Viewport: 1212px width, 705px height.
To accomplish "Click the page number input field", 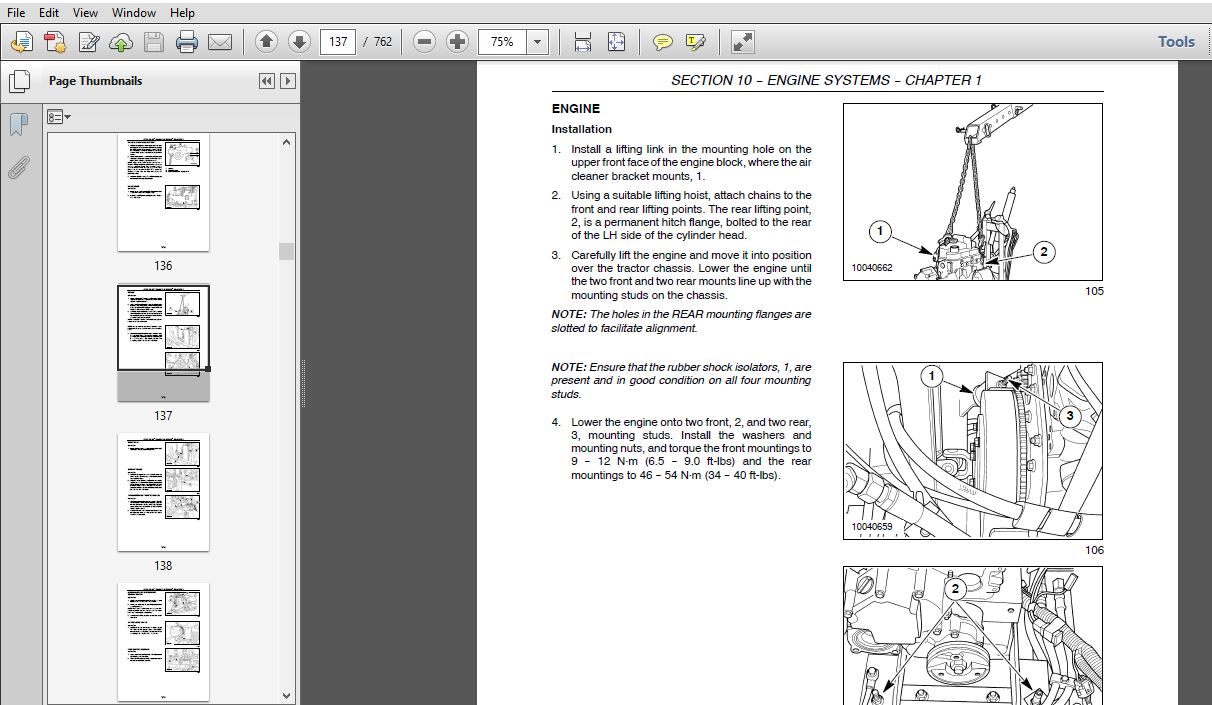I will click(x=338, y=42).
